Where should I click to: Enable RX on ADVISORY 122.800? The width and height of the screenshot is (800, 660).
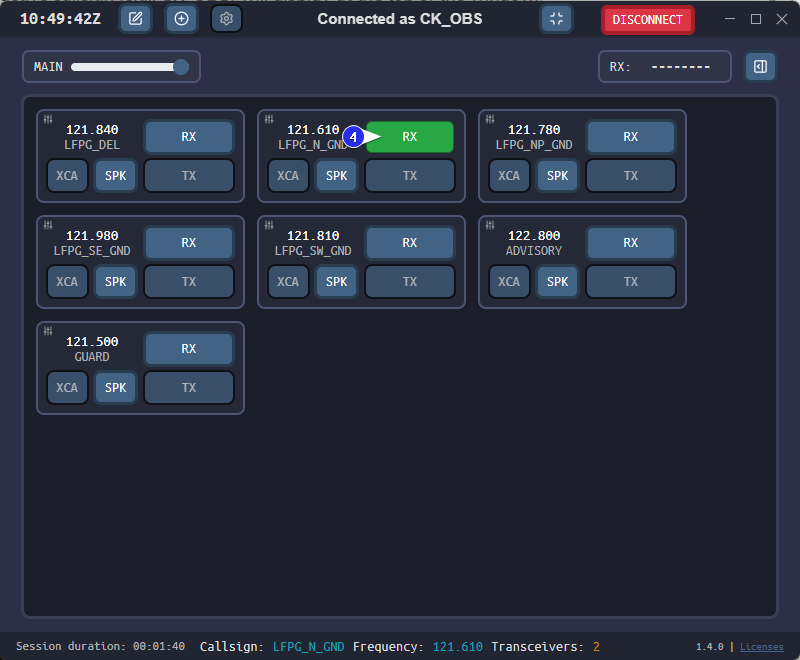click(631, 243)
